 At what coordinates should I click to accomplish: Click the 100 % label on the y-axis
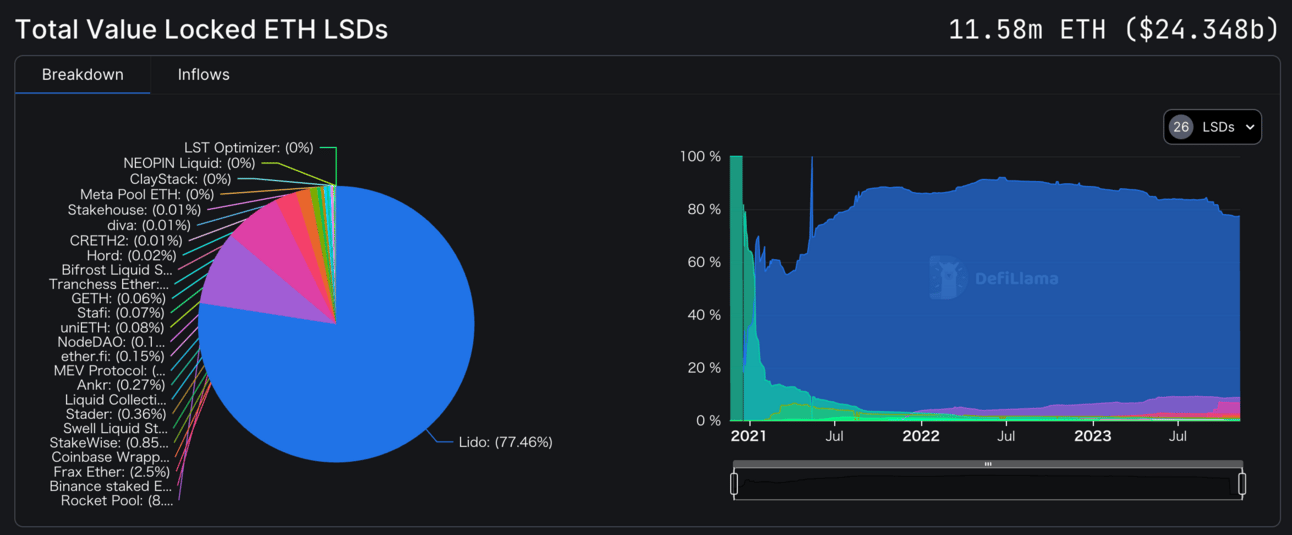(x=700, y=157)
